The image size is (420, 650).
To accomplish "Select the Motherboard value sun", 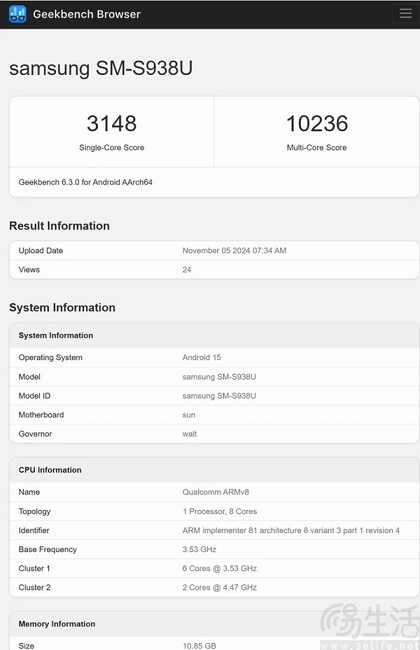I will point(189,415).
